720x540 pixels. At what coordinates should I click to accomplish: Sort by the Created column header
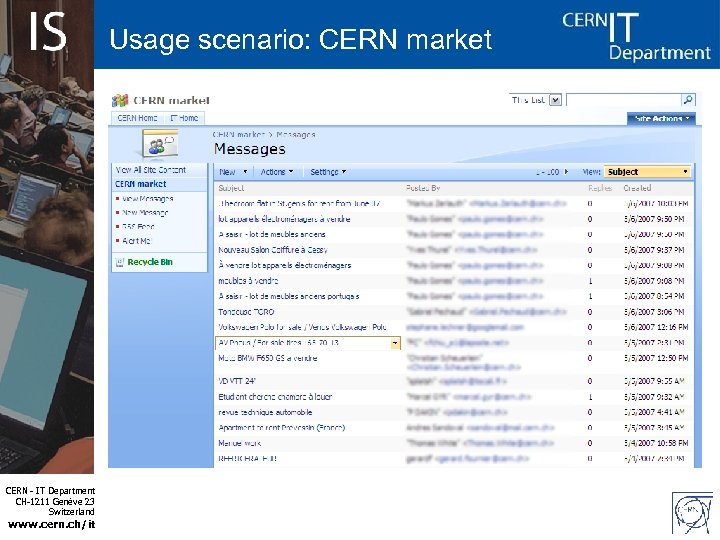(637, 188)
